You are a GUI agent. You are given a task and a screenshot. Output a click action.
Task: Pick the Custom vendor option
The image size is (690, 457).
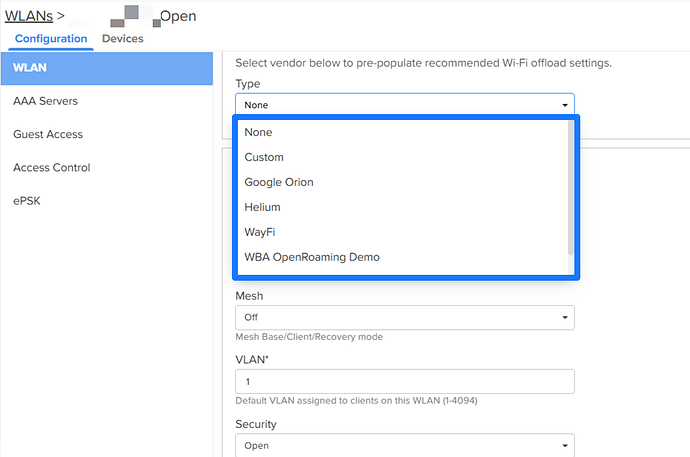click(x=264, y=157)
